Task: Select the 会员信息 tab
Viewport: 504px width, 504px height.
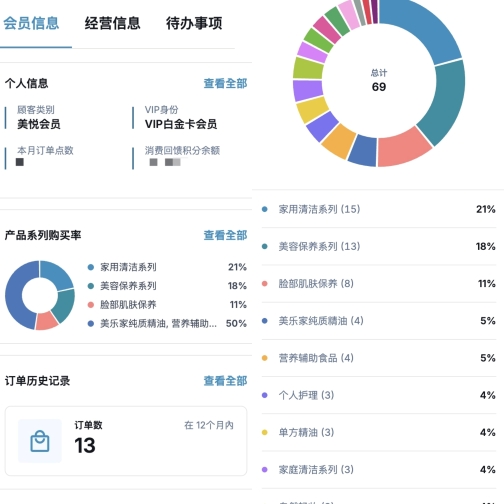Action: click(x=31, y=23)
